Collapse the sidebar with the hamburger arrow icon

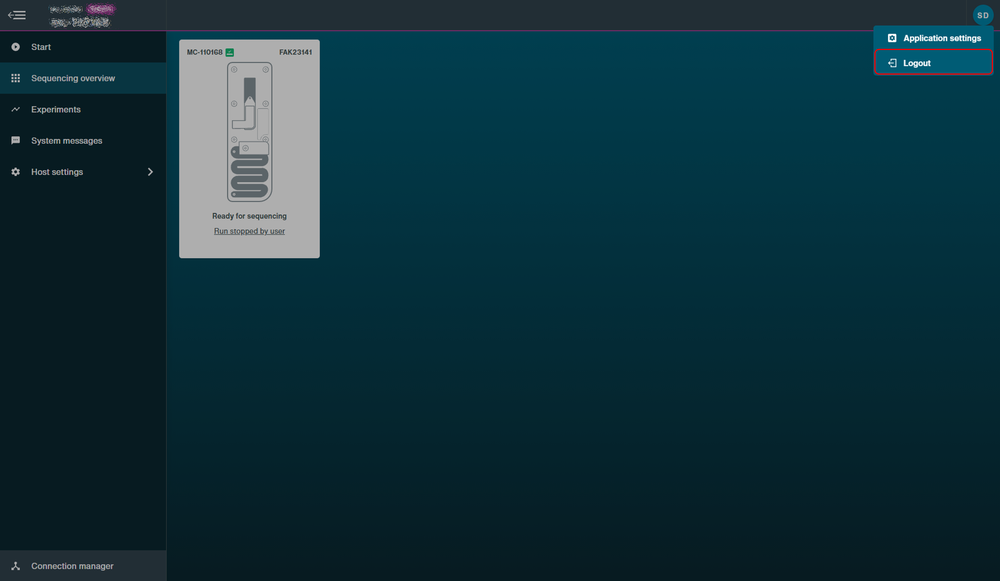[x=17, y=15]
